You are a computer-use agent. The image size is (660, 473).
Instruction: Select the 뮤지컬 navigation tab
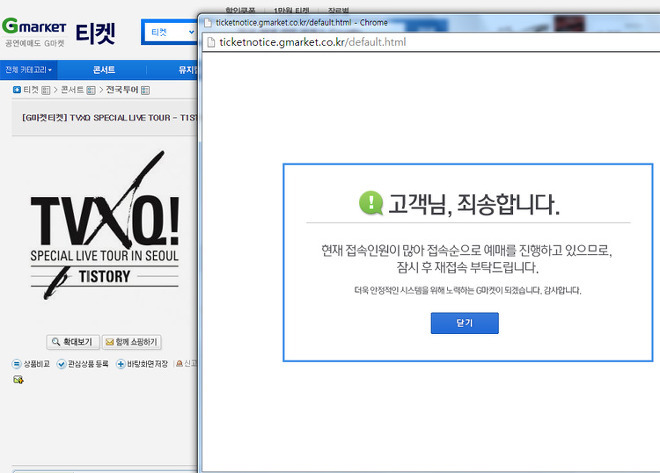(188, 70)
